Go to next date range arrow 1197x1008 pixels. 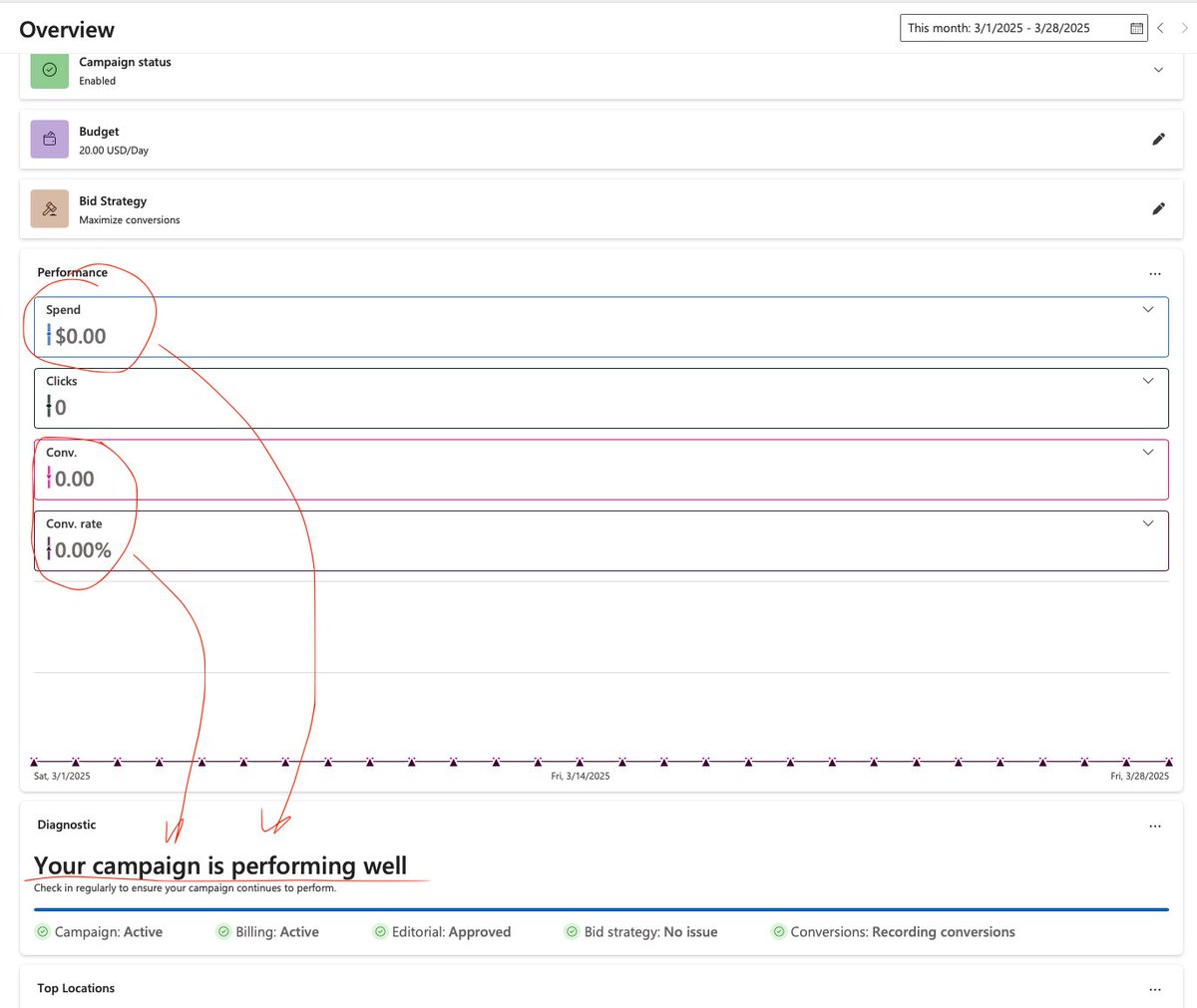(1185, 28)
